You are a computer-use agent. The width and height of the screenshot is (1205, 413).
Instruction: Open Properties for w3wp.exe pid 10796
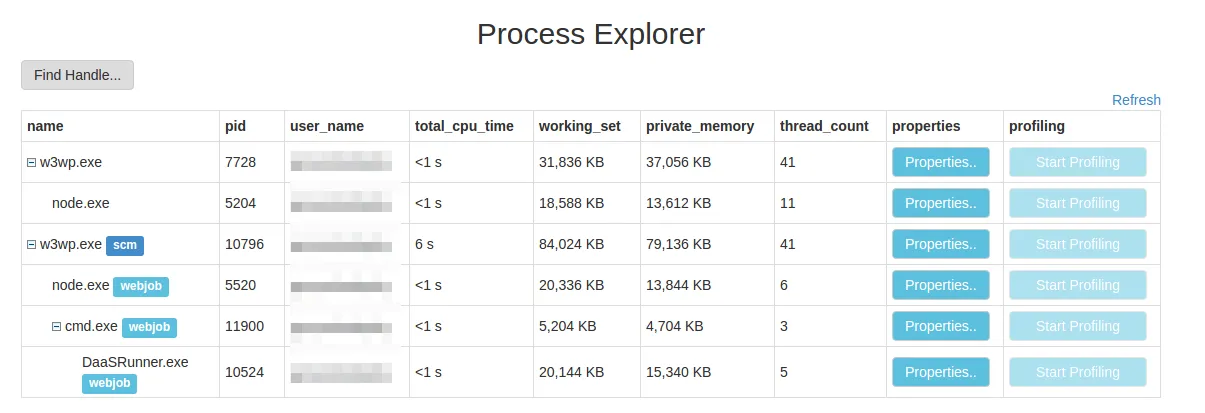(x=940, y=244)
